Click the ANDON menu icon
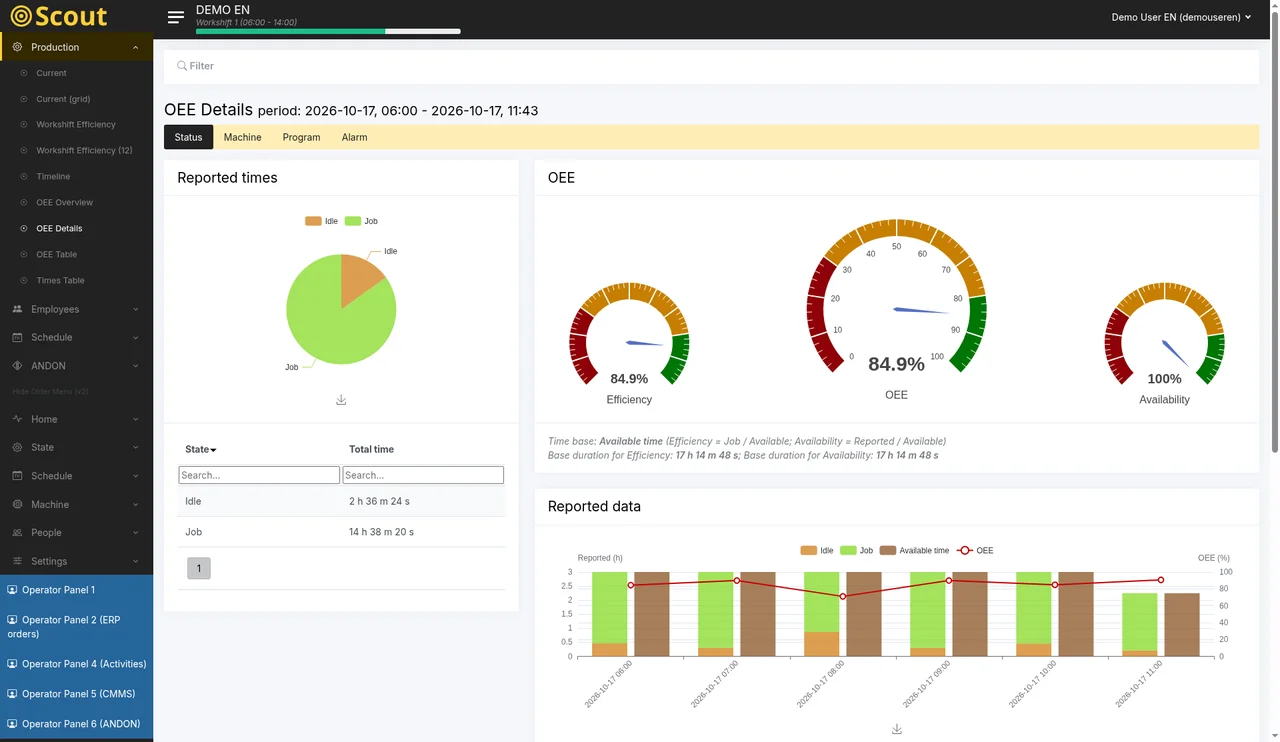 pyautogui.click(x=17, y=366)
